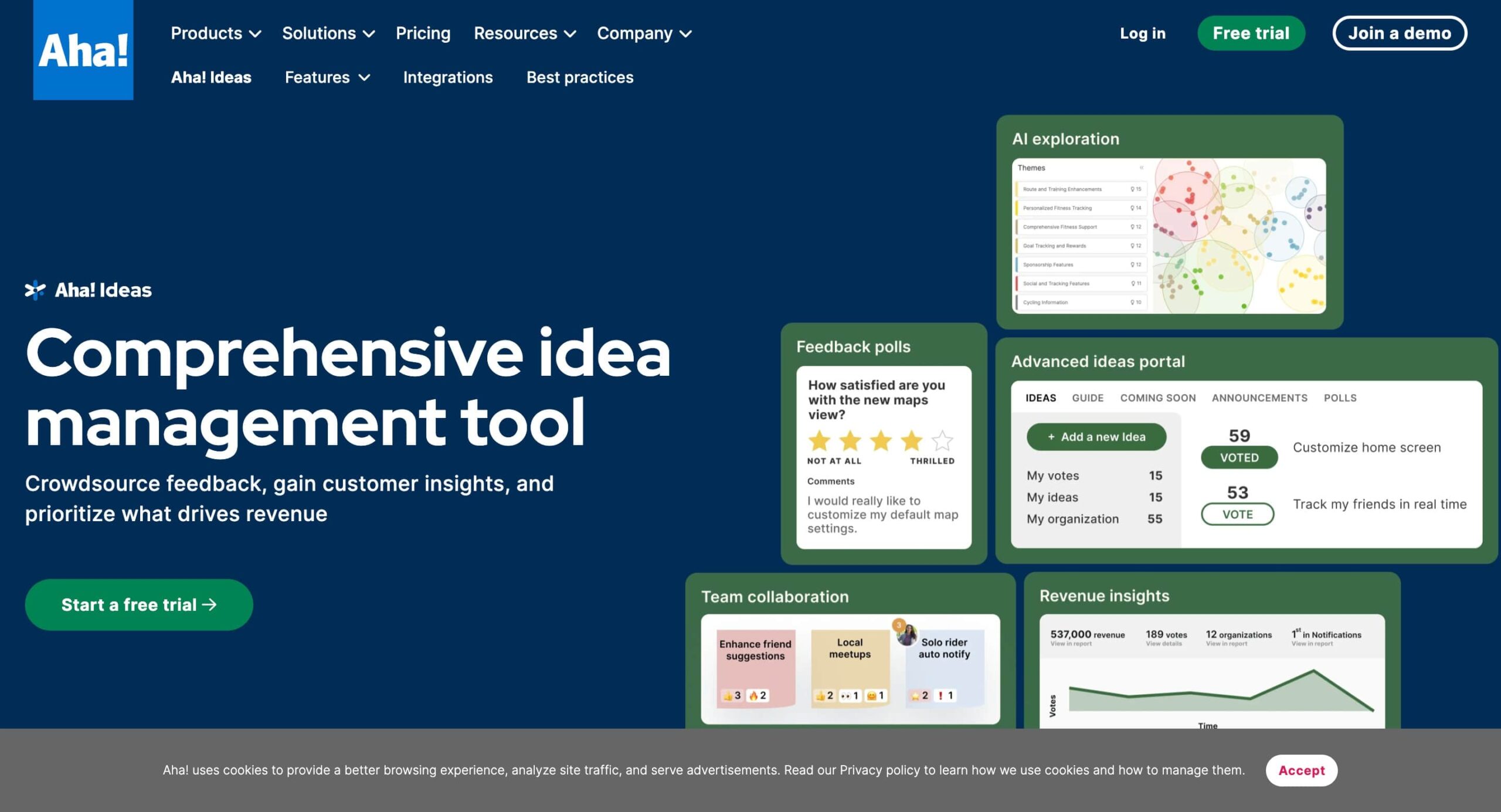The height and width of the screenshot is (812, 1501).
Task: Click the Start a free trial button
Action: tap(138, 604)
